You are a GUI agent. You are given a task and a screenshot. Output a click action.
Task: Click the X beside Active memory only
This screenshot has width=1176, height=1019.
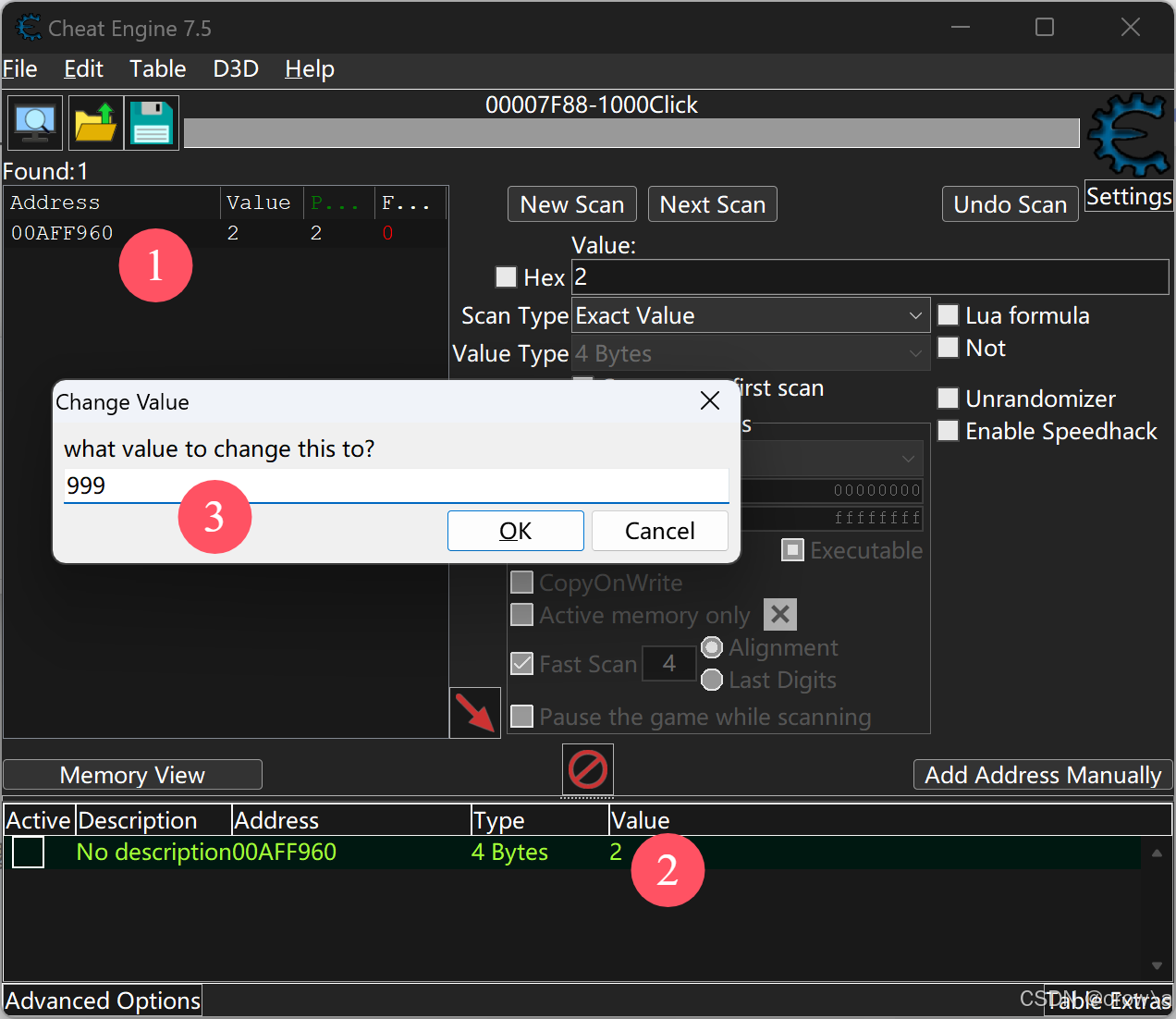779,614
